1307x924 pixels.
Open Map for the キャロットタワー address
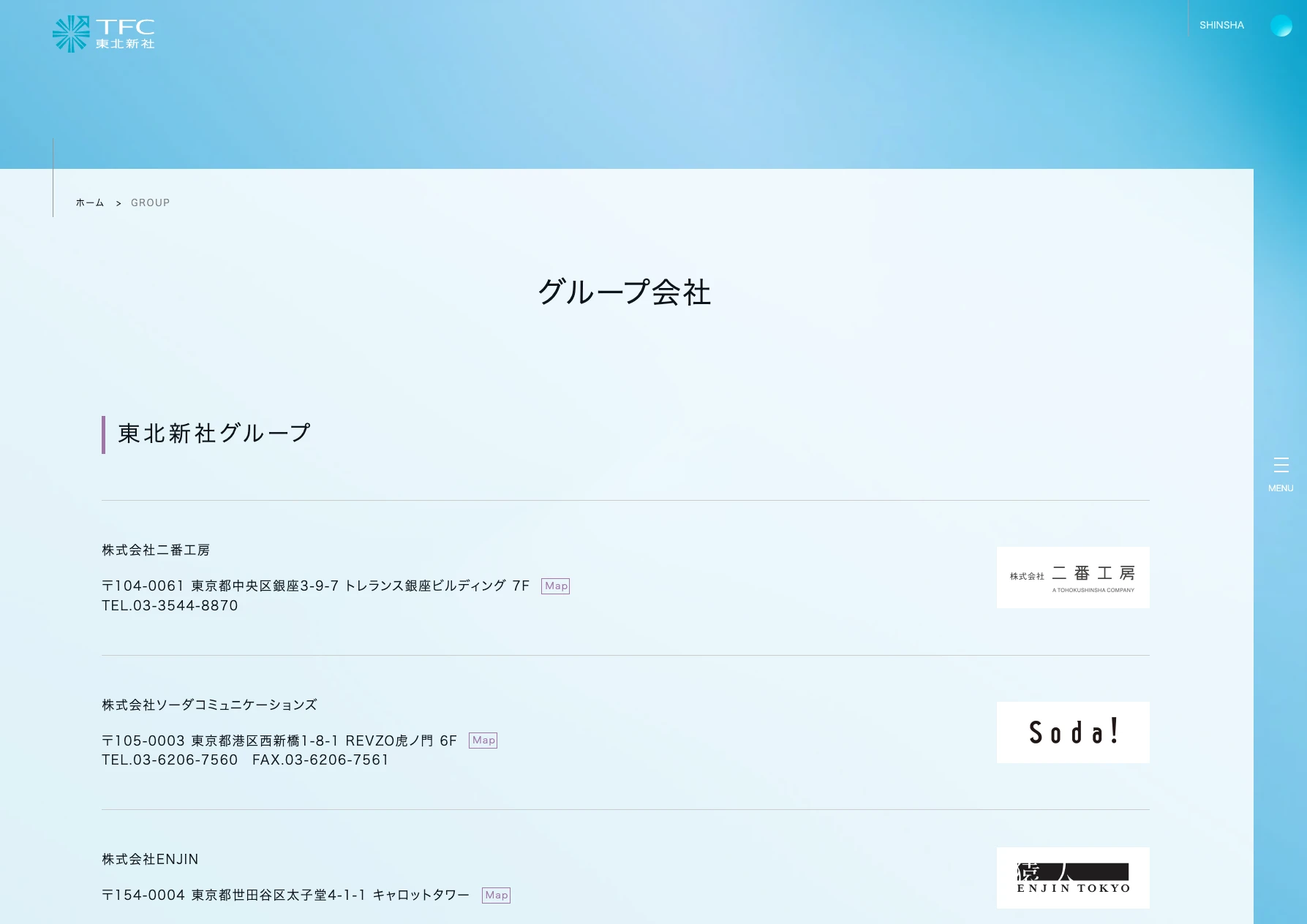pyautogui.click(x=496, y=895)
